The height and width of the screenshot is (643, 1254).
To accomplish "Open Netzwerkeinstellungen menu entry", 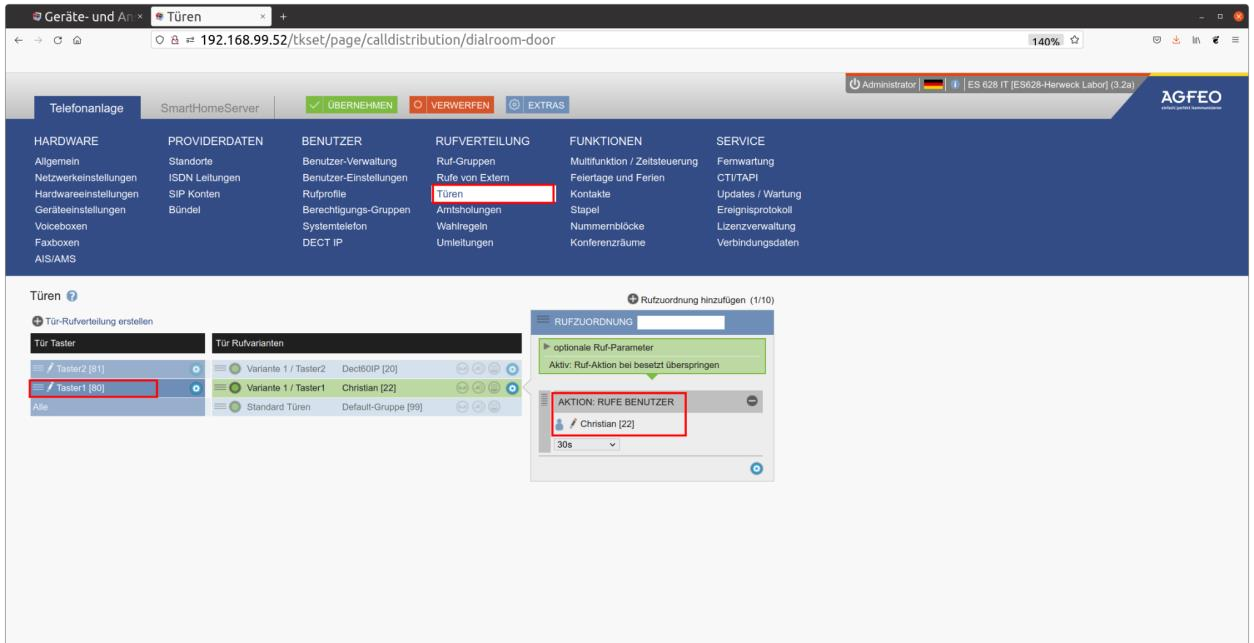I will click(87, 177).
